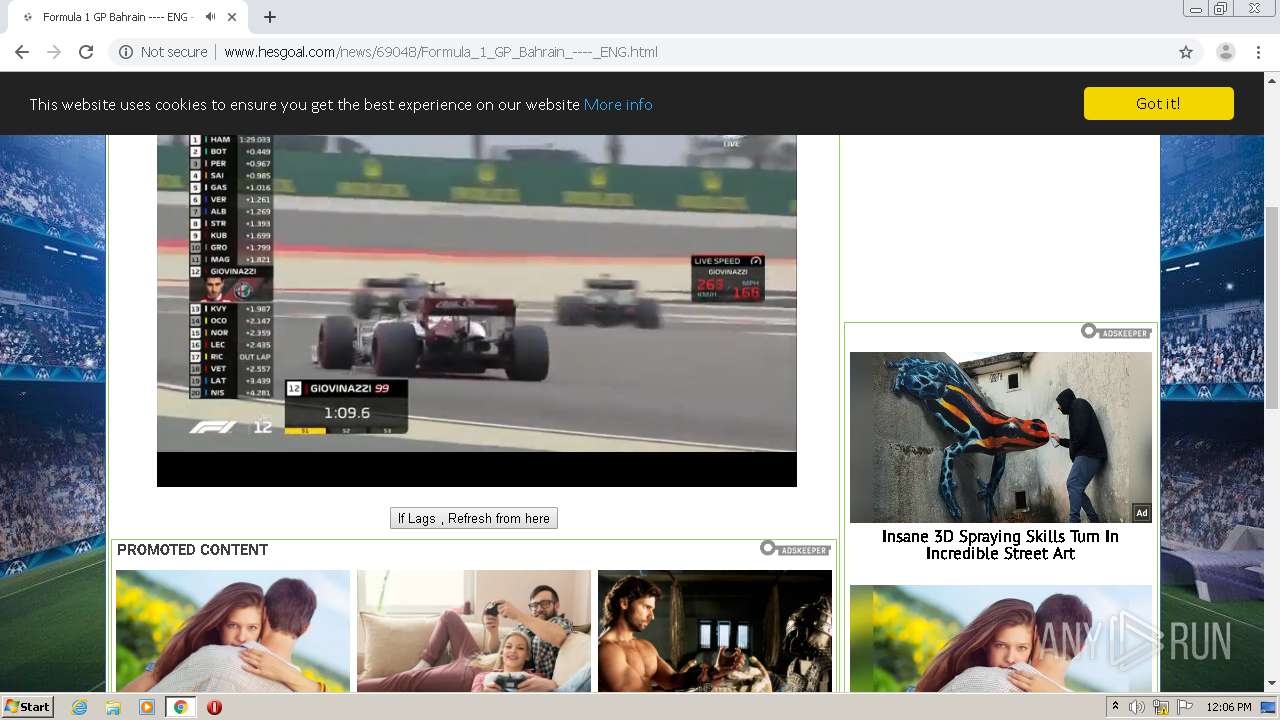
Task: Click the Formula 1 live stream video
Action: coord(477,311)
